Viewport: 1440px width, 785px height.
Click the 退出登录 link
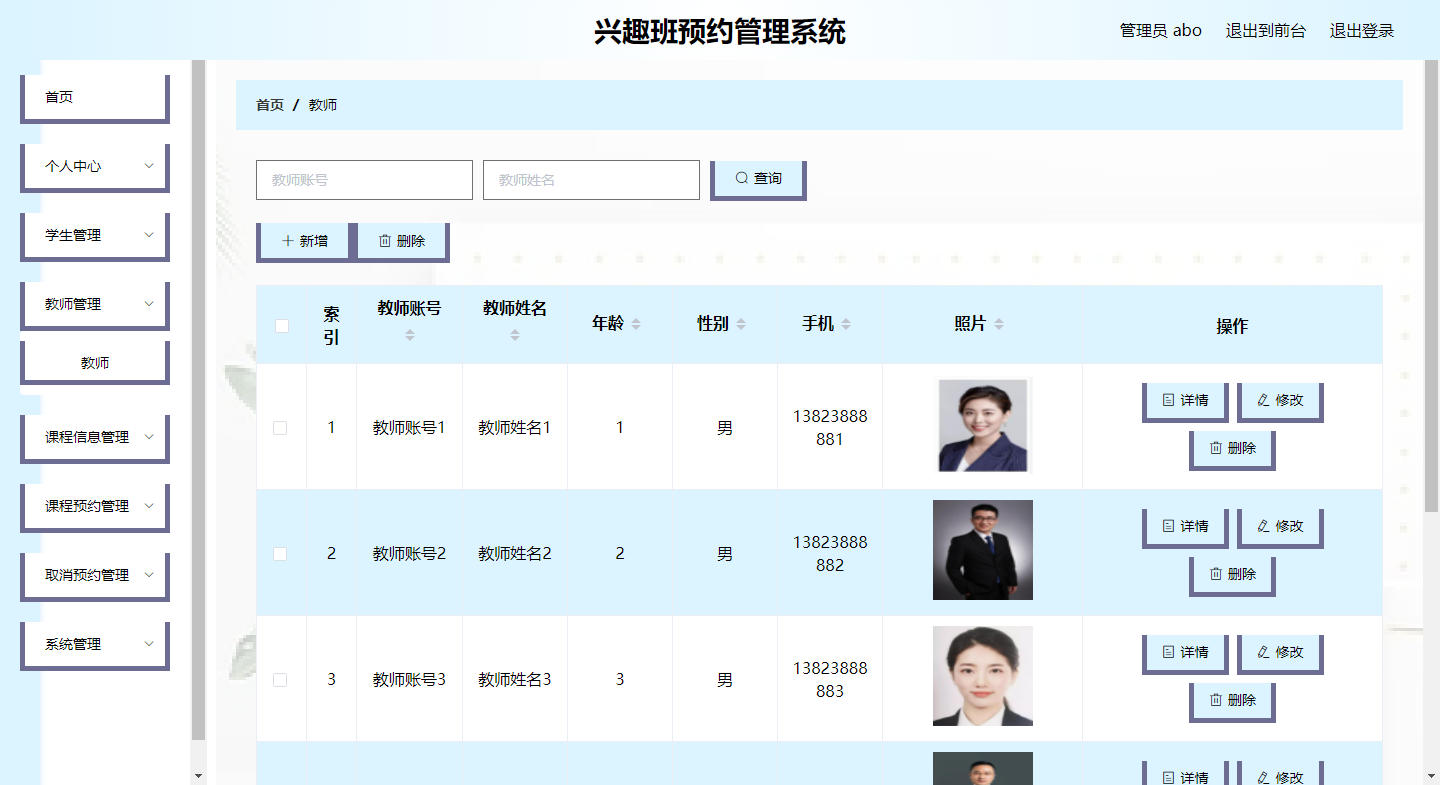1361,31
